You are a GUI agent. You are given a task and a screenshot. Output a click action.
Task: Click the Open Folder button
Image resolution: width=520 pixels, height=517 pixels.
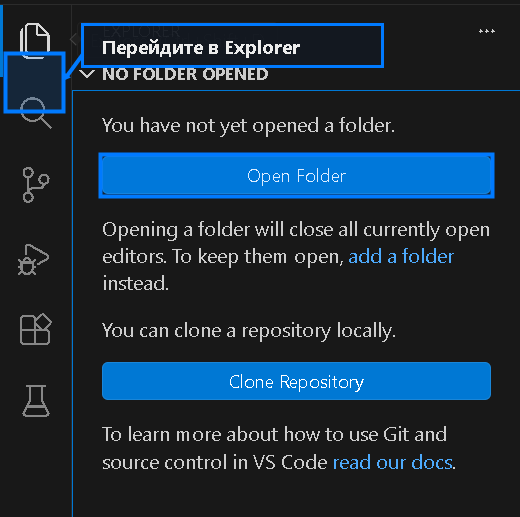point(296,176)
